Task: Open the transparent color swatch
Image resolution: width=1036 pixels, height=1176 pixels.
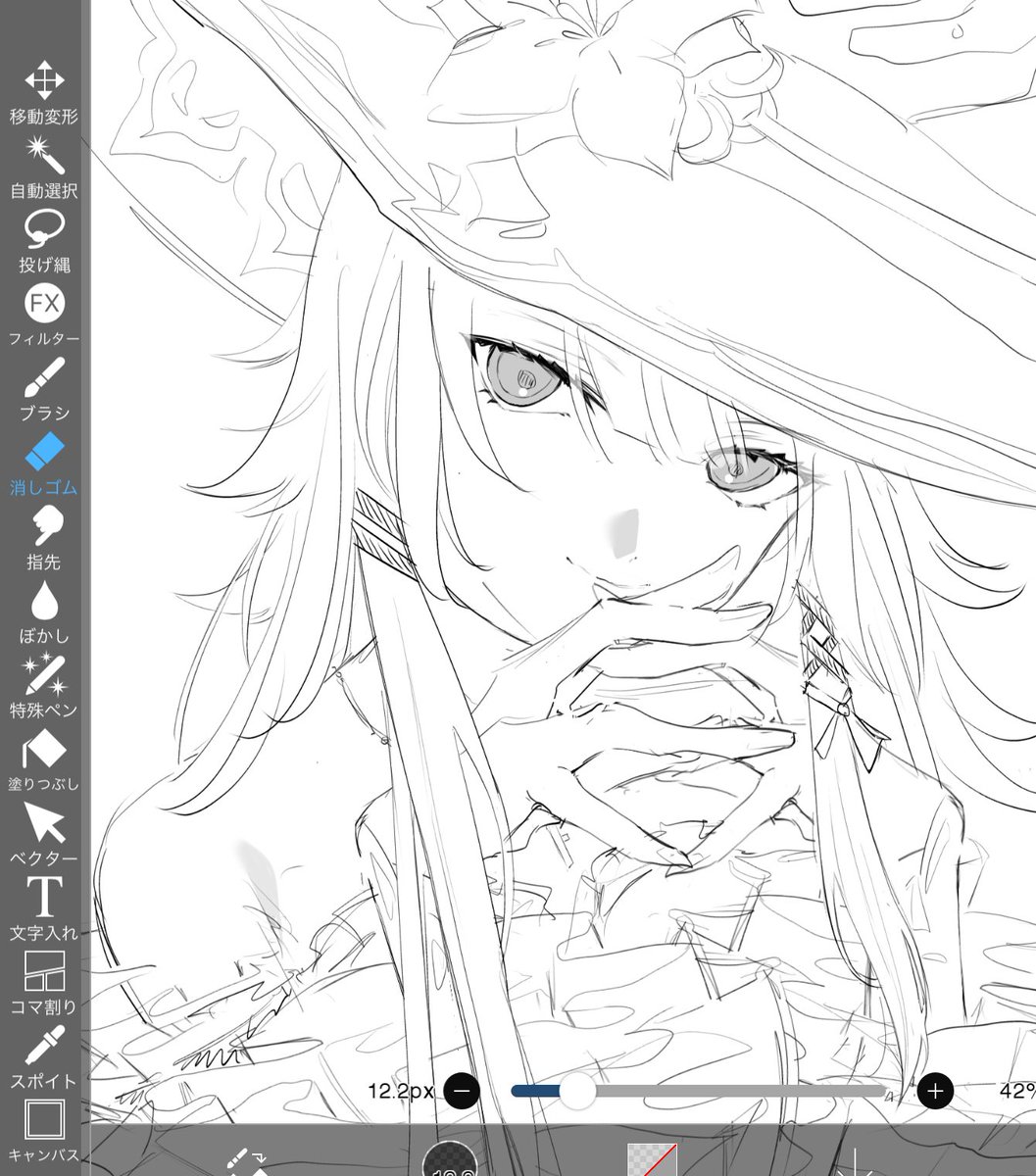Action: coord(652,1159)
